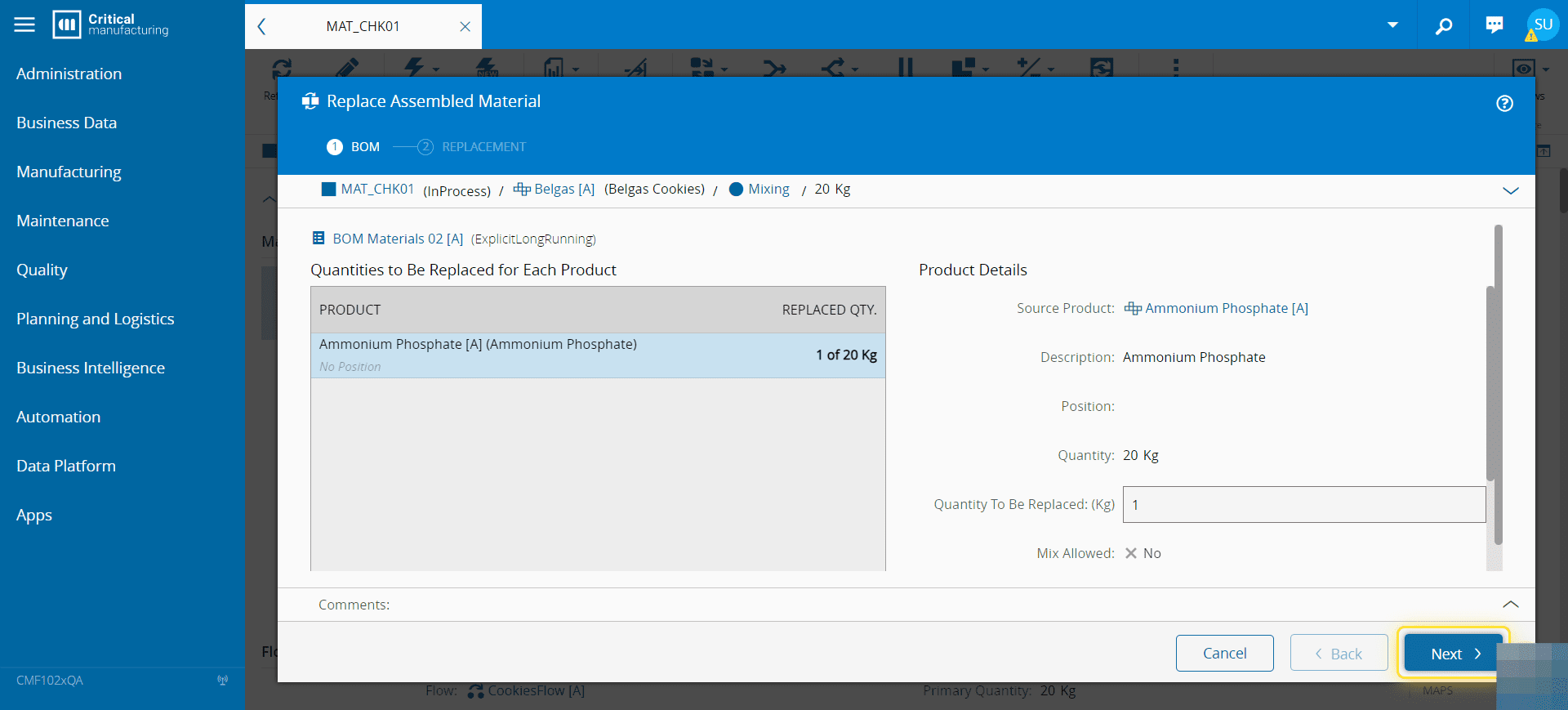Expand the material header chevron

1510,190
